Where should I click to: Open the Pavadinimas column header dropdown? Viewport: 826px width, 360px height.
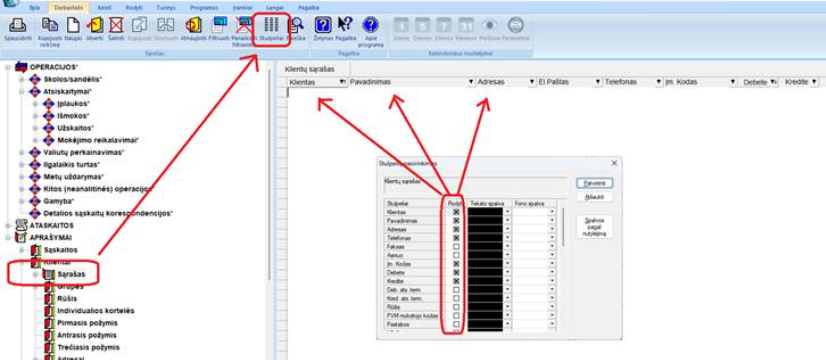coord(471,82)
